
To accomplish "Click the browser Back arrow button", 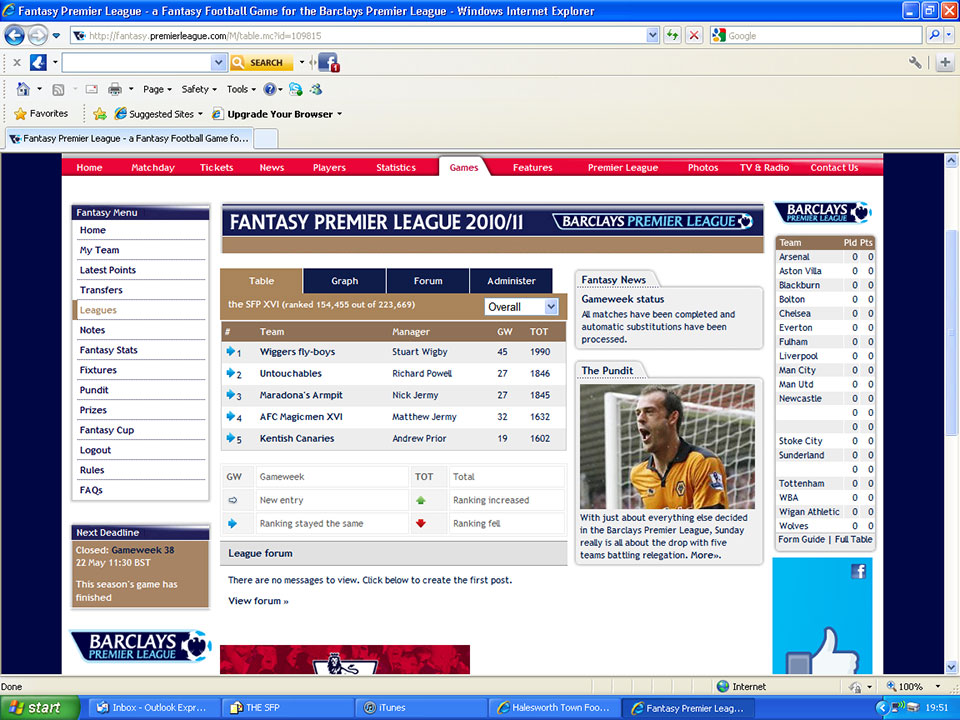I will coord(14,36).
